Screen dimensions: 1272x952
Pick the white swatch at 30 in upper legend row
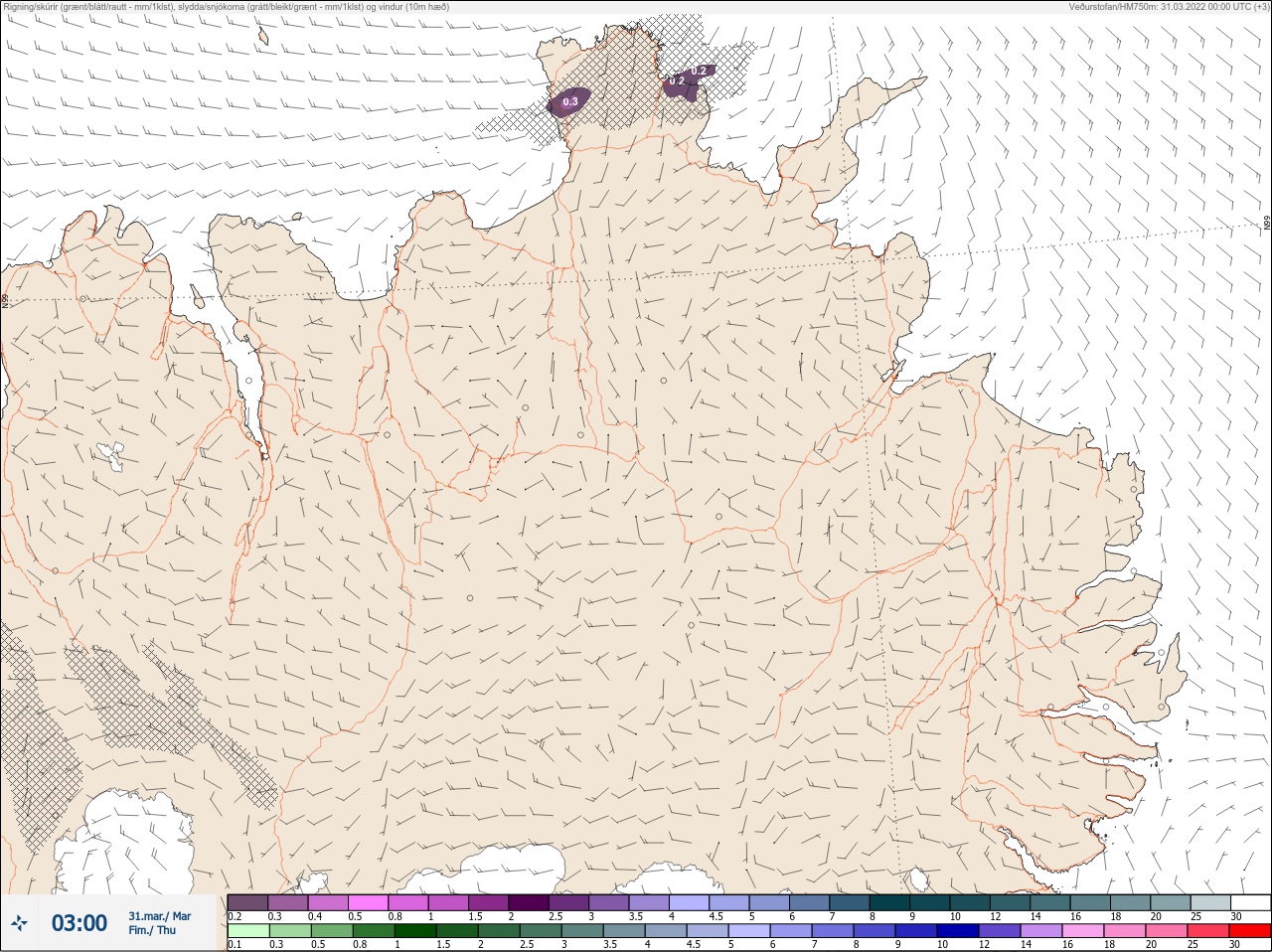pyautogui.click(x=1250, y=902)
